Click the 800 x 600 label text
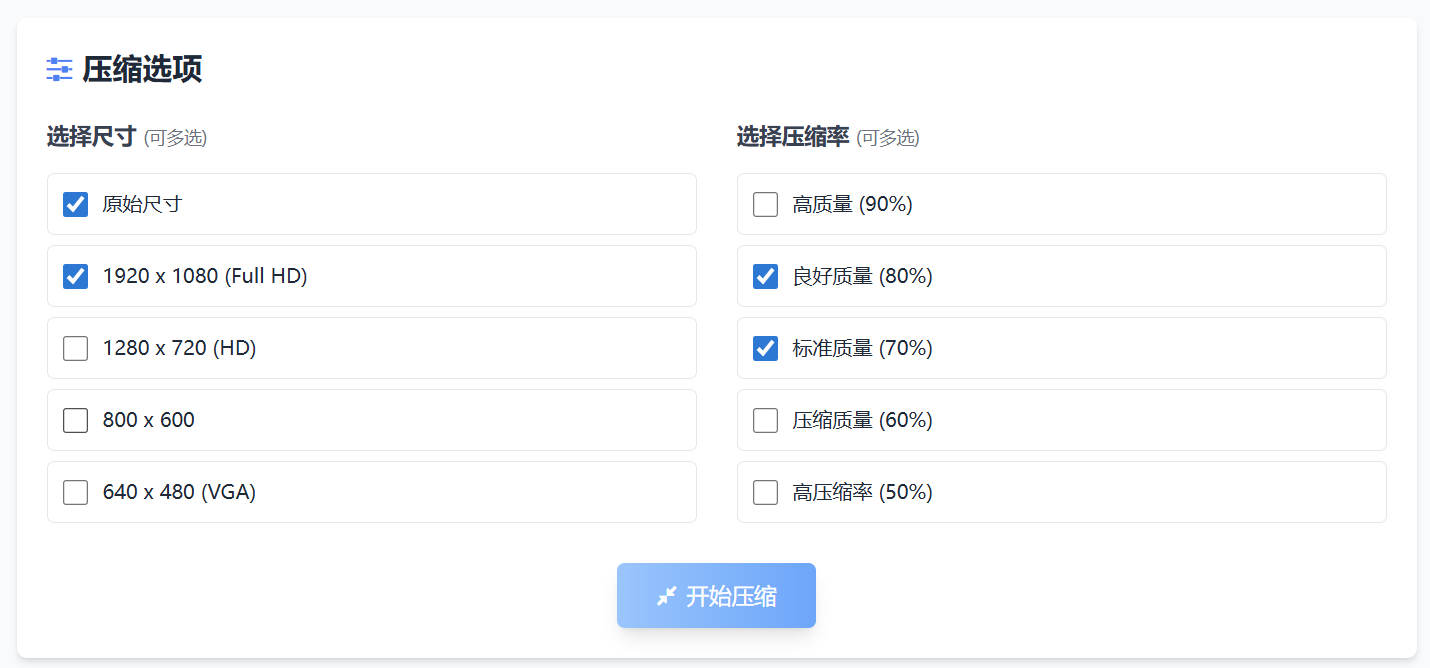Image resolution: width=1430 pixels, height=668 pixels. (x=148, y=421)
